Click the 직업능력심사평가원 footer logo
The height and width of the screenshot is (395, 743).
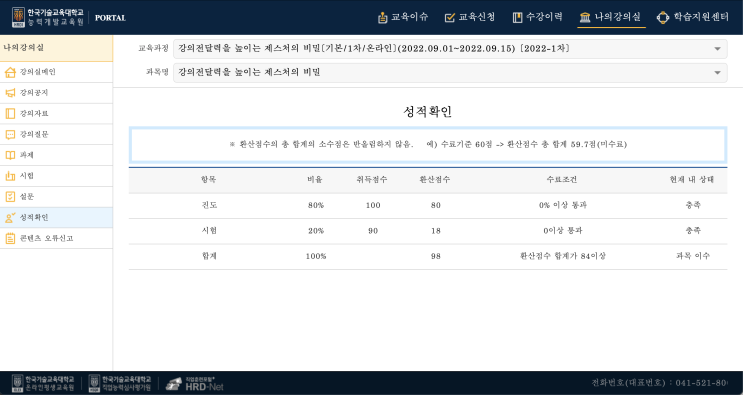coord(120,383)
